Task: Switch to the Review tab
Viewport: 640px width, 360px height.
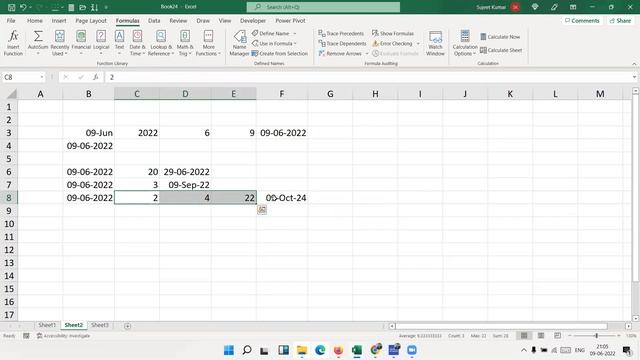Action: click(178, 20)
